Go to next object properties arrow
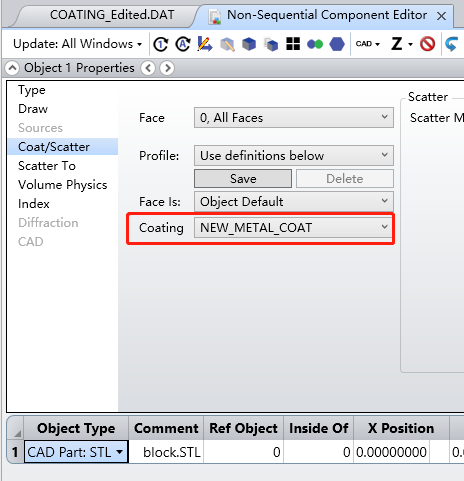Image resolution: width=464 pixels, height=481 pixels. (x=167, y=68)
